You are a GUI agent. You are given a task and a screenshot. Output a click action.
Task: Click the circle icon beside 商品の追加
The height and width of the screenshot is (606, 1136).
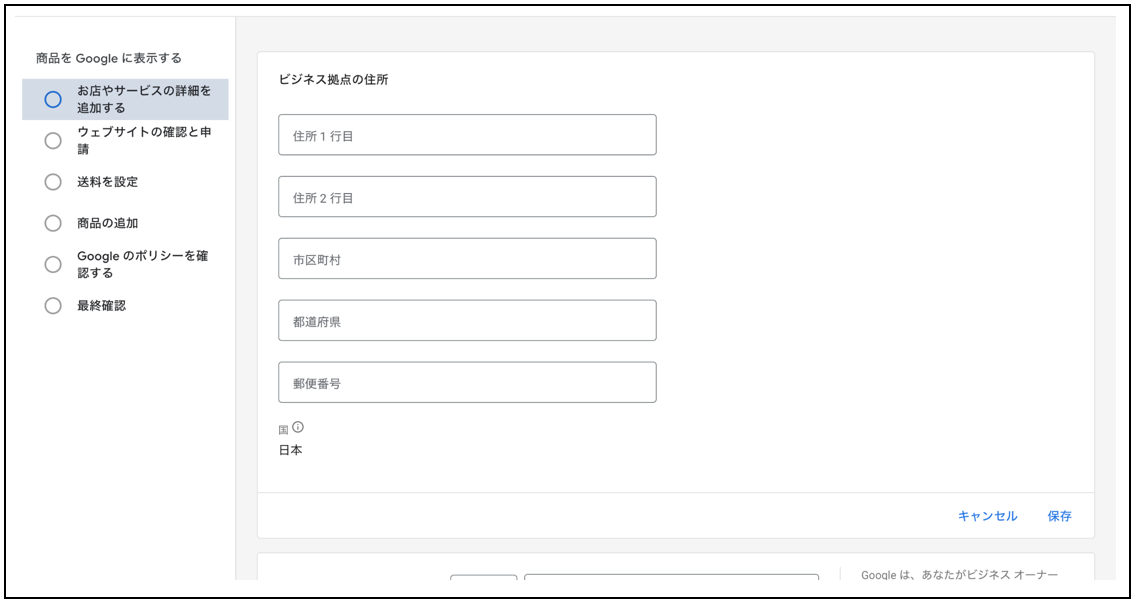click(53, 223)
